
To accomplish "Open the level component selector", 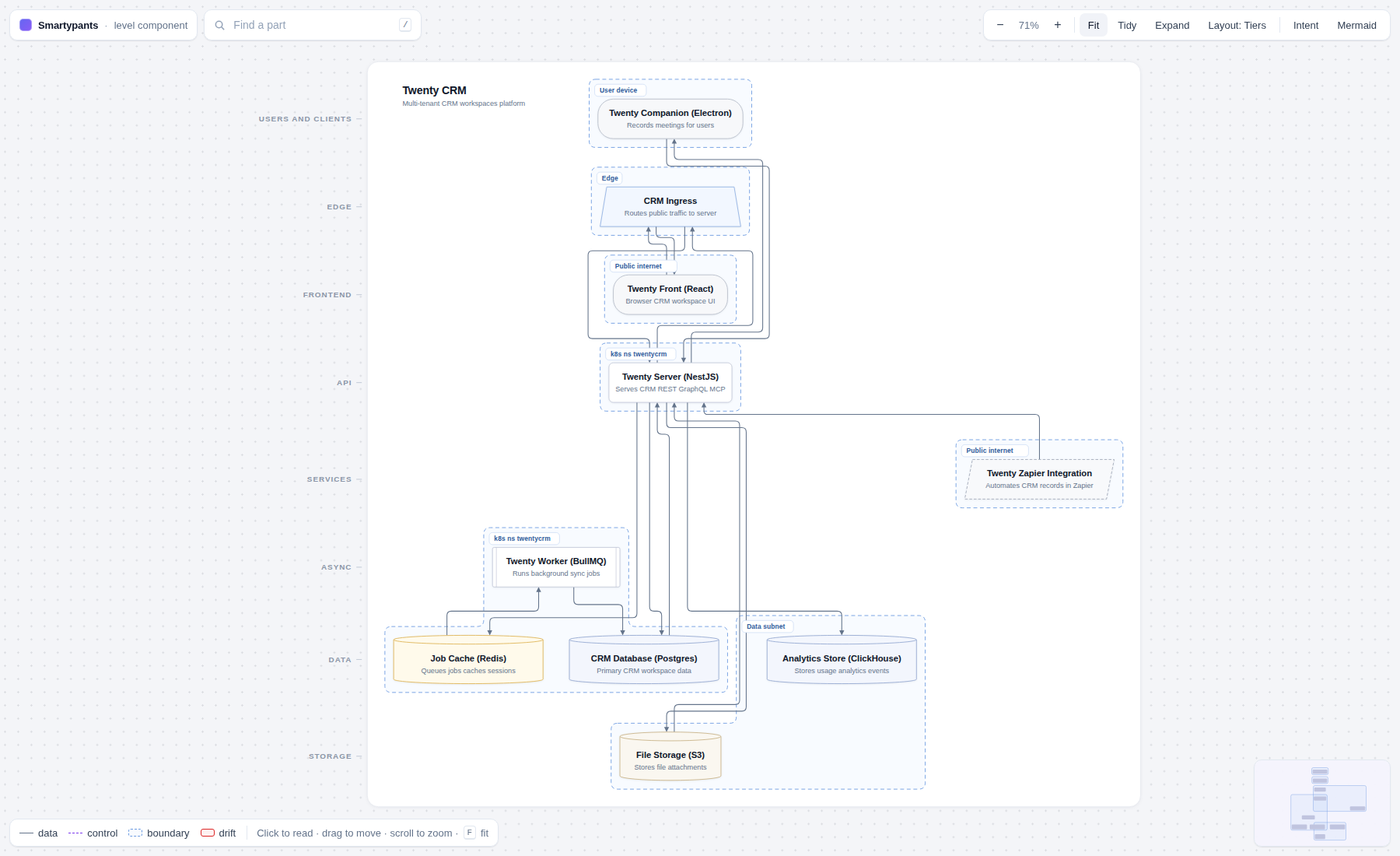I will point(151,25).
